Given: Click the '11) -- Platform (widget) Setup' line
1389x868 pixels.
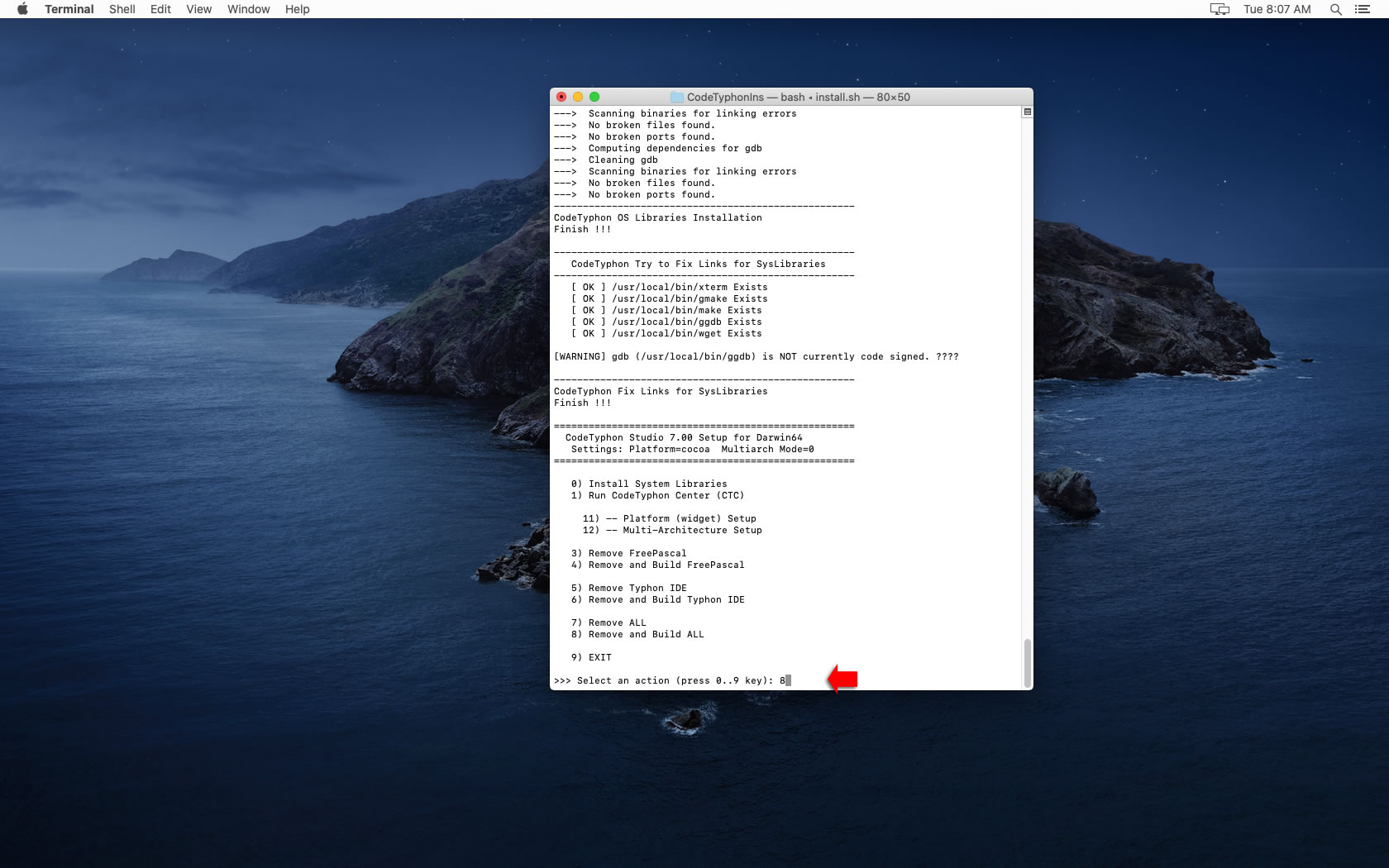Looking at the screenshot, I should tap(670, 518).
